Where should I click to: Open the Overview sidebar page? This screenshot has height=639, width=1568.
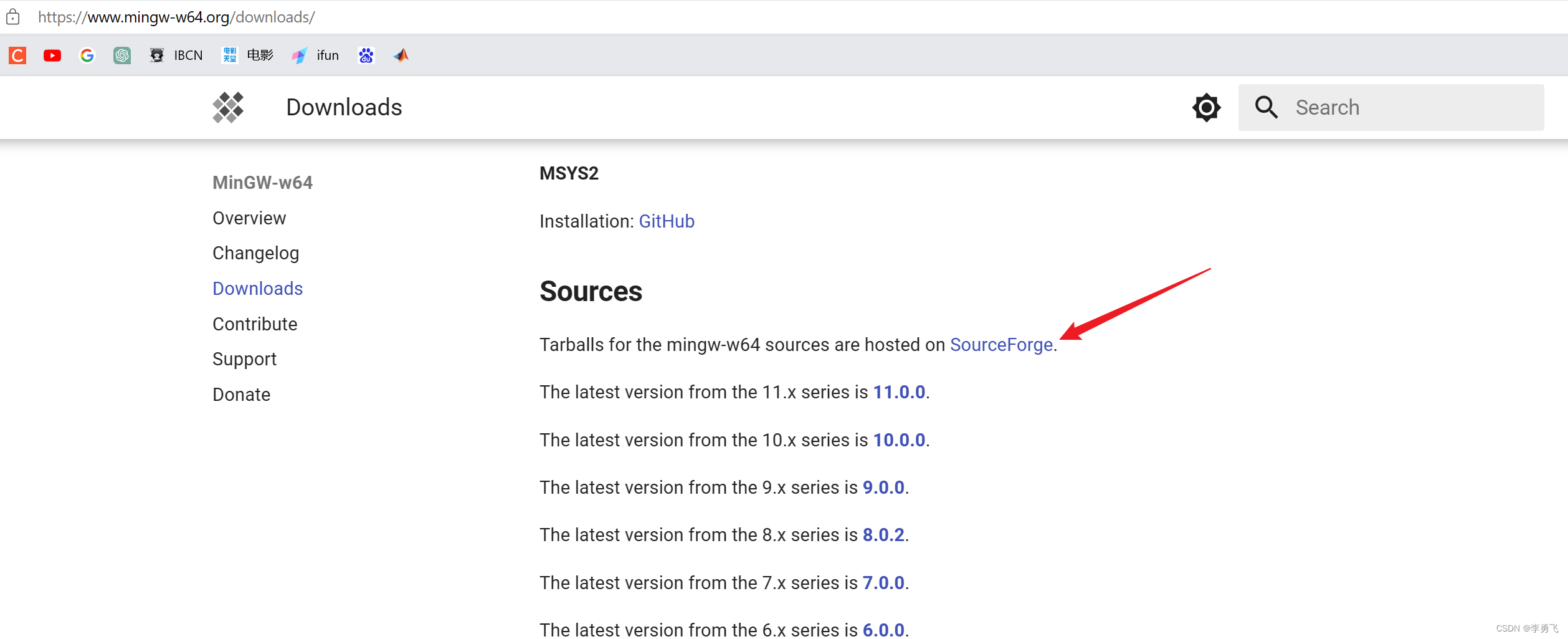click(x=249, y=218)
